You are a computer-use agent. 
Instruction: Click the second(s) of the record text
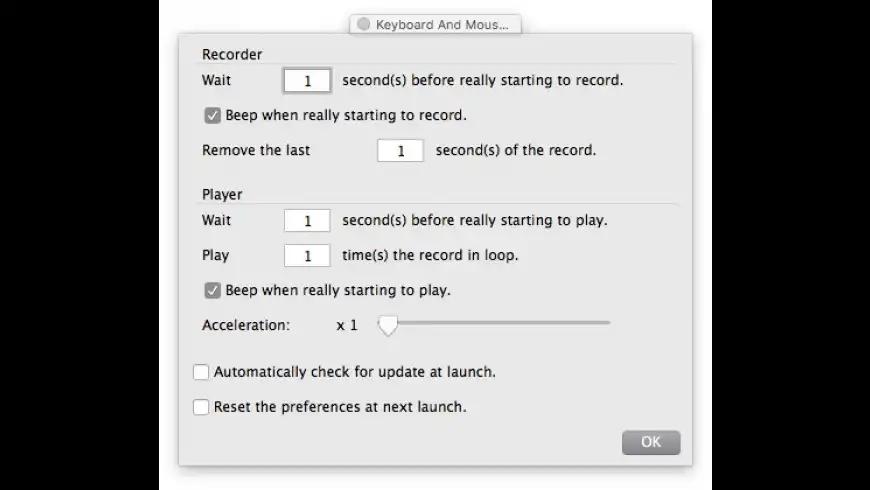[516, 151]
